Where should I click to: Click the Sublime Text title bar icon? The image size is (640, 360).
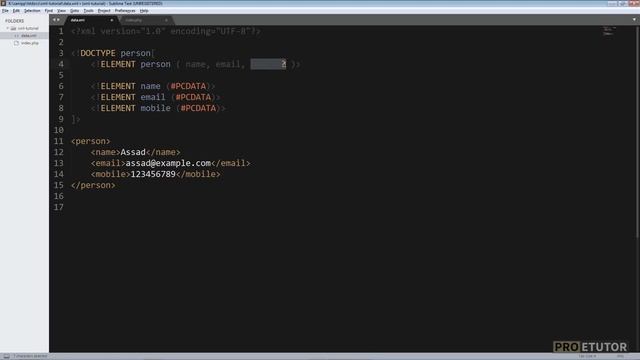[3, 3]
